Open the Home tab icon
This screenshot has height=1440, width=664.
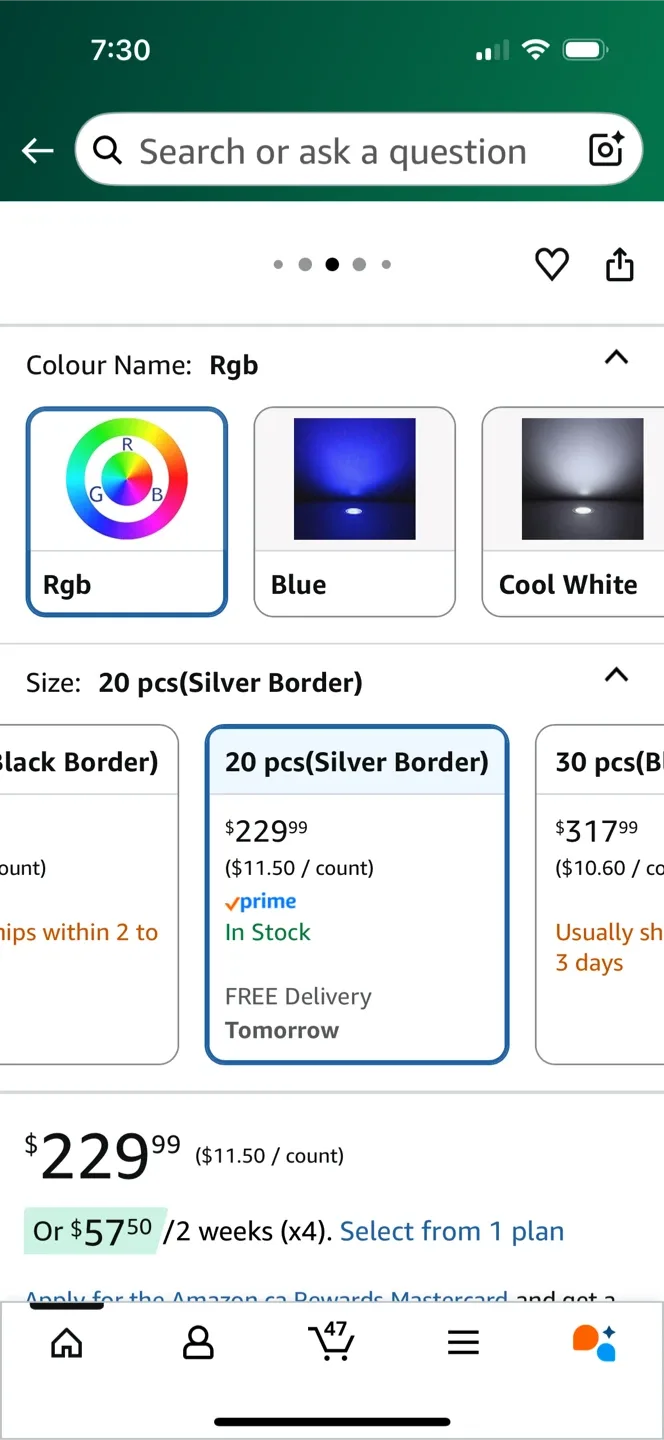pyautogui.click(x=66, y=1343)
